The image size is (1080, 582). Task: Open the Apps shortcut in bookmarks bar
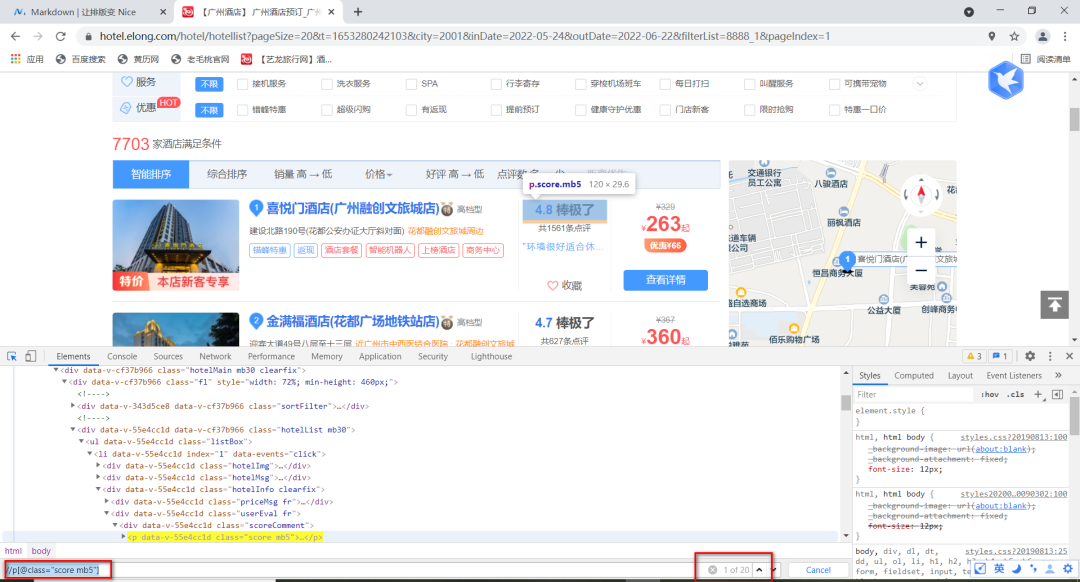(27, 59)
